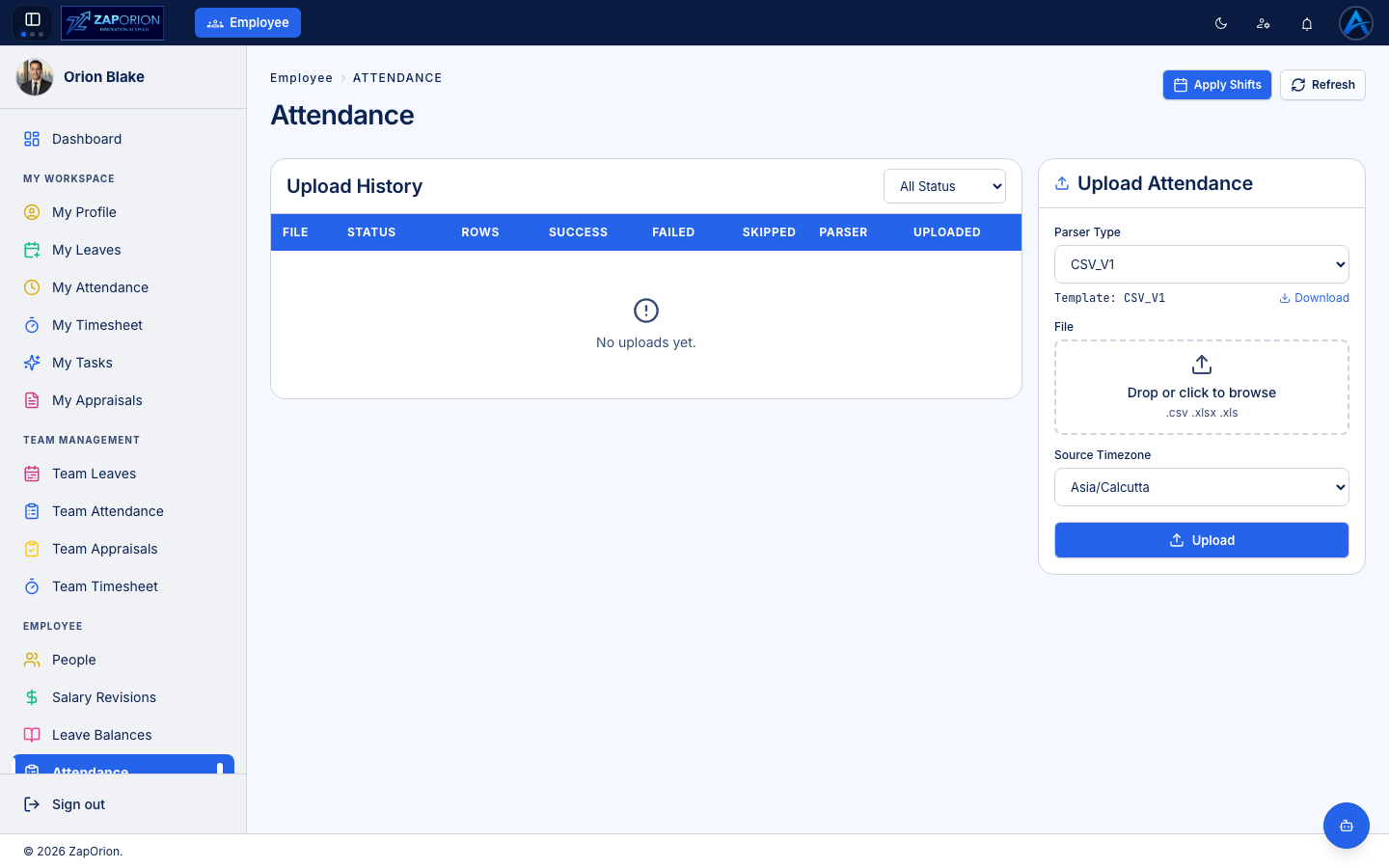
Task: Click the PARSER column header
Action: point(843,232)
